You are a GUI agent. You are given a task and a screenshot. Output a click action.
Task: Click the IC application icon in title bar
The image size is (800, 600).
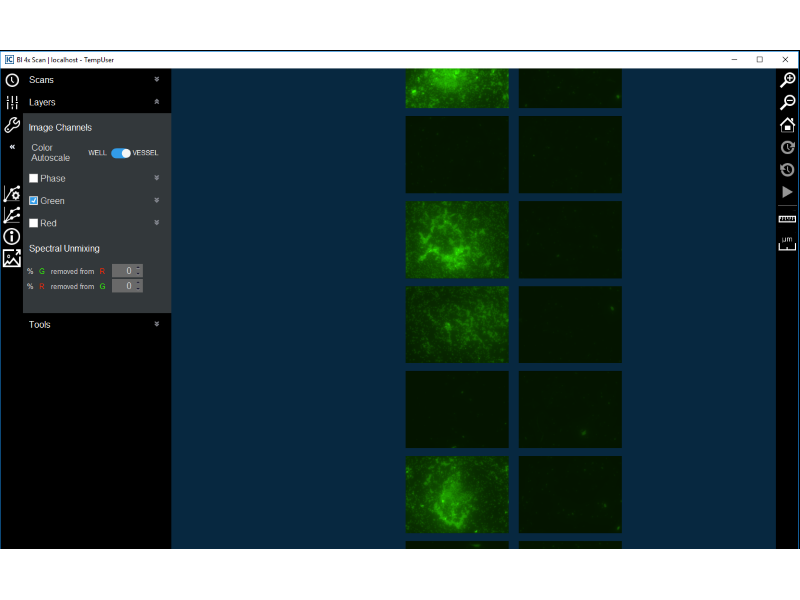coord(9,60)
